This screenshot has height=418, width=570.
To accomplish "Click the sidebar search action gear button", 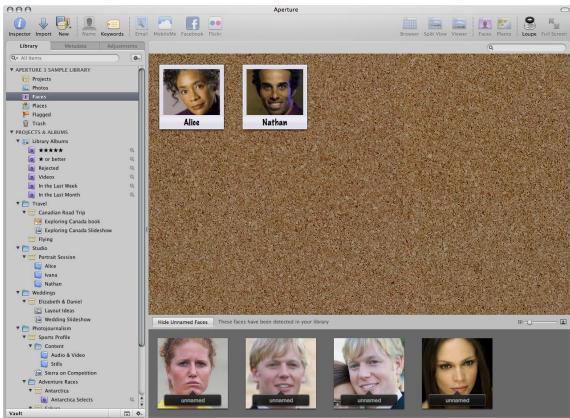I will [x=136, y=58].
